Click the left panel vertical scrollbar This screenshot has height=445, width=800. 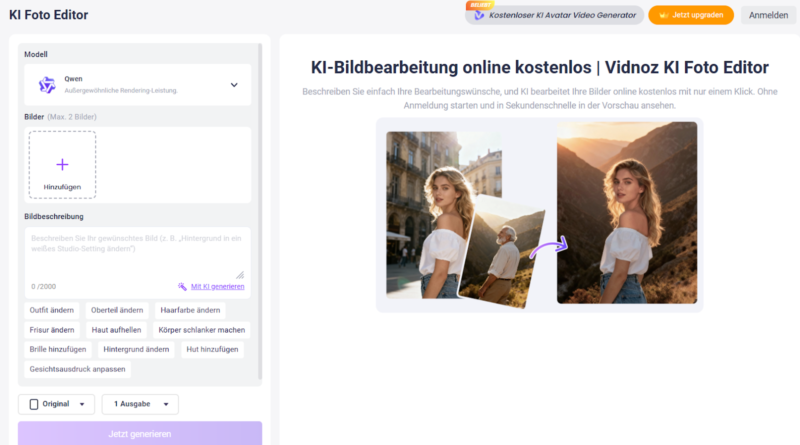tap(260, 212)
